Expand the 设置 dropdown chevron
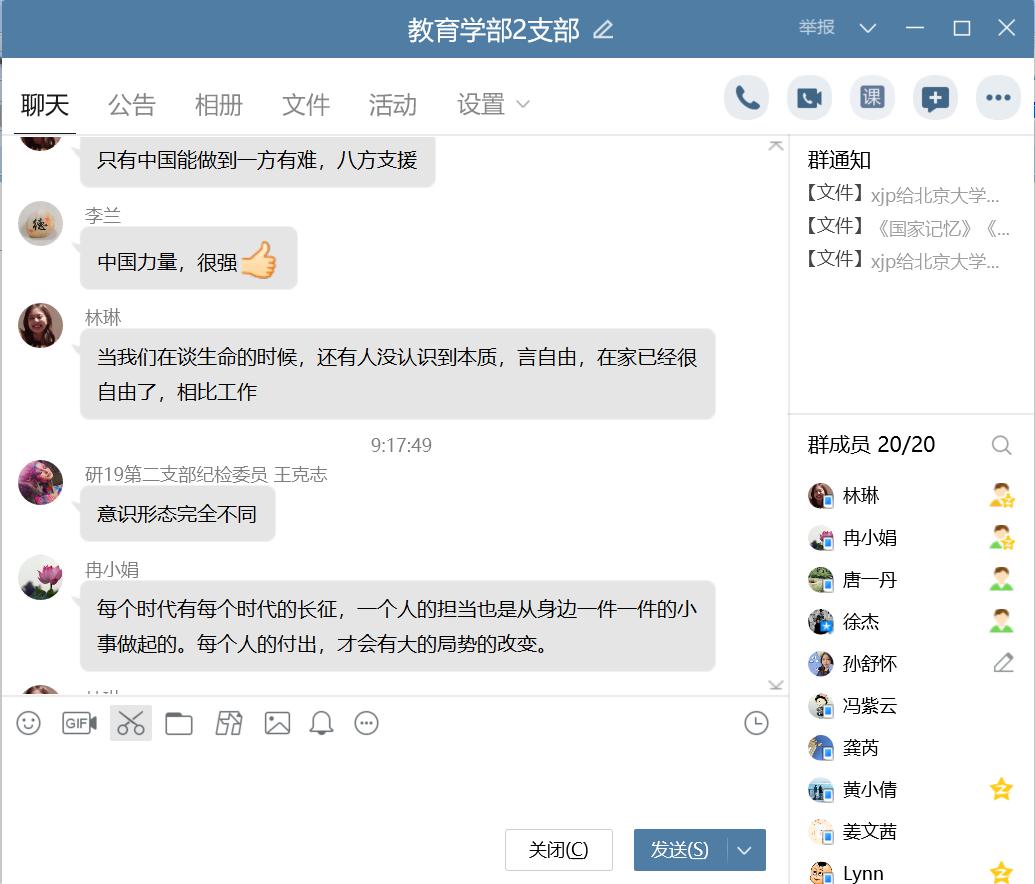1035x884 pixels. coord(524,106)
